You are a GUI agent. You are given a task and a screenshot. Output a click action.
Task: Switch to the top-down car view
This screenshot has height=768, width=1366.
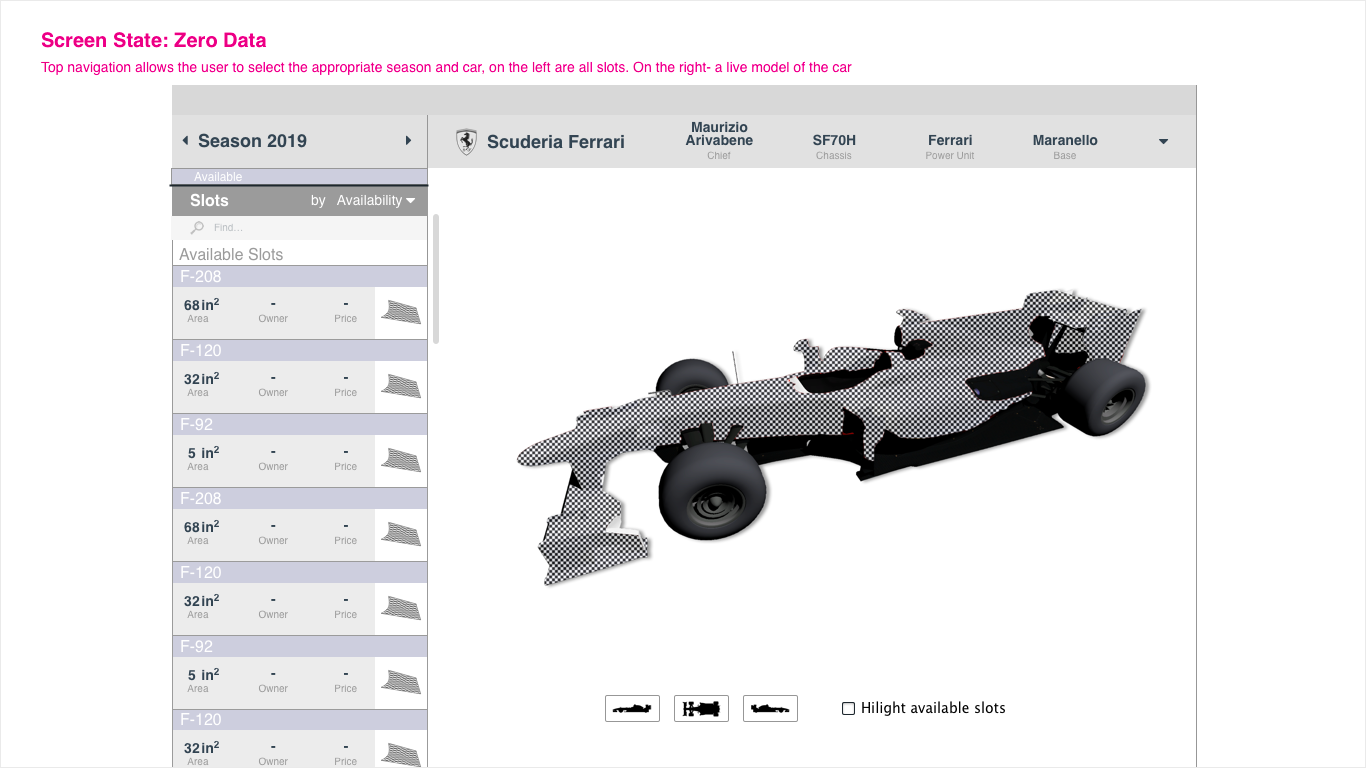pos(701,708)
